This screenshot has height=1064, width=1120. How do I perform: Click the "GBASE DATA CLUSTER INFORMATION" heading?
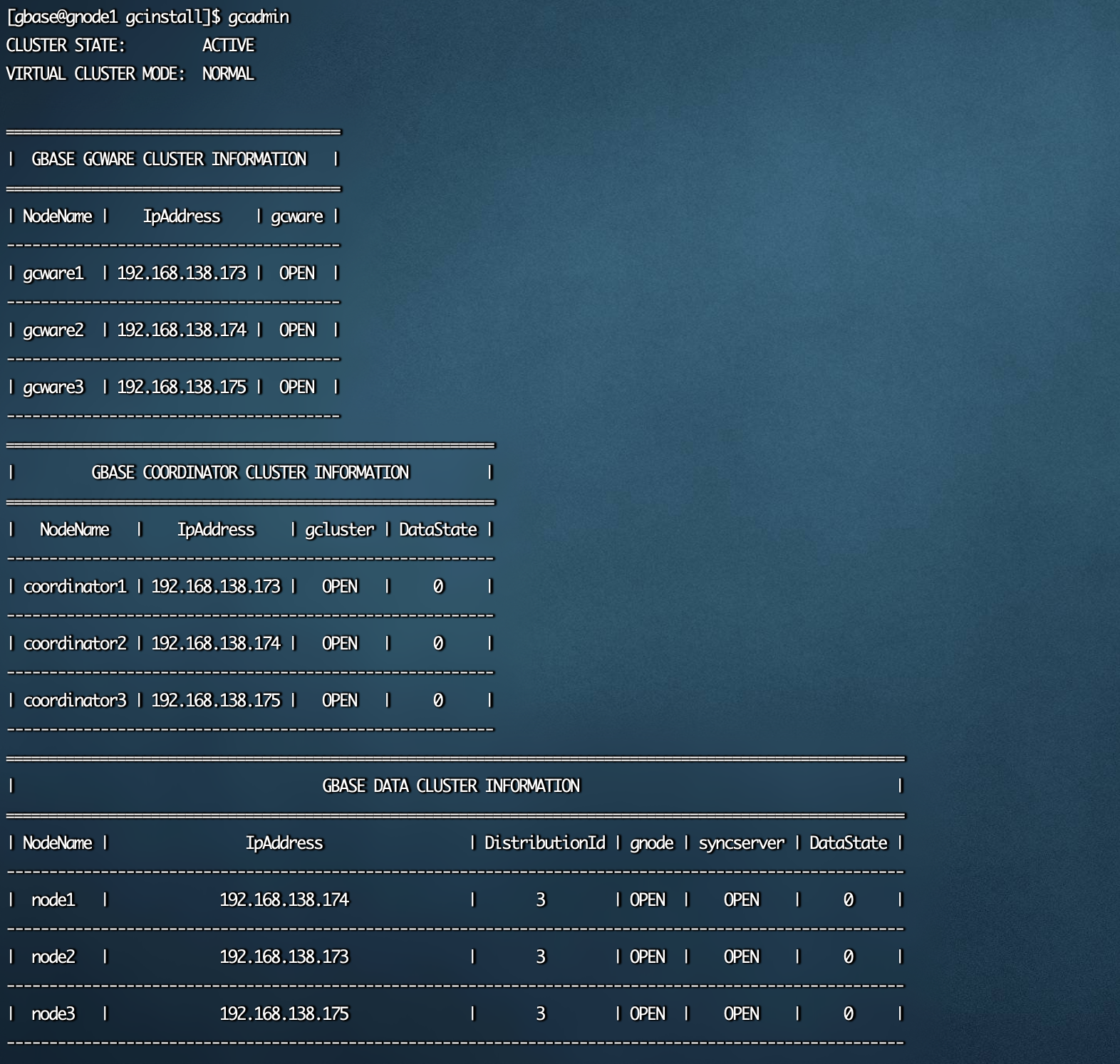click(451, 786)
